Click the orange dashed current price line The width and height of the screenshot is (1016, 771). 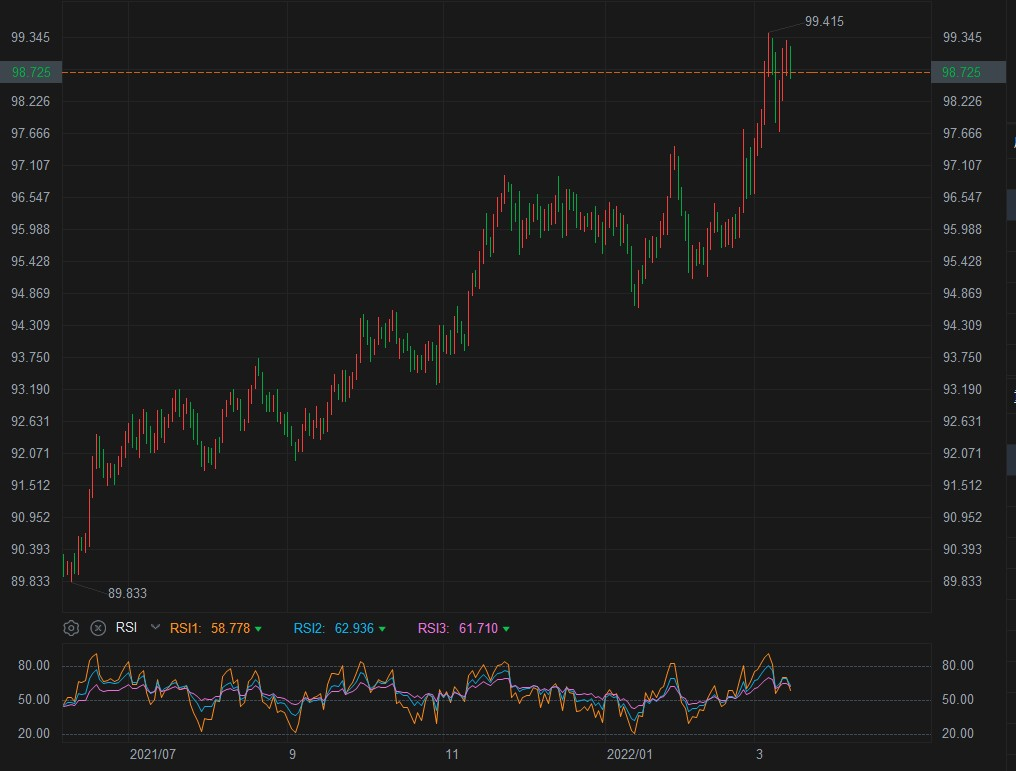(x=400, y=72)
